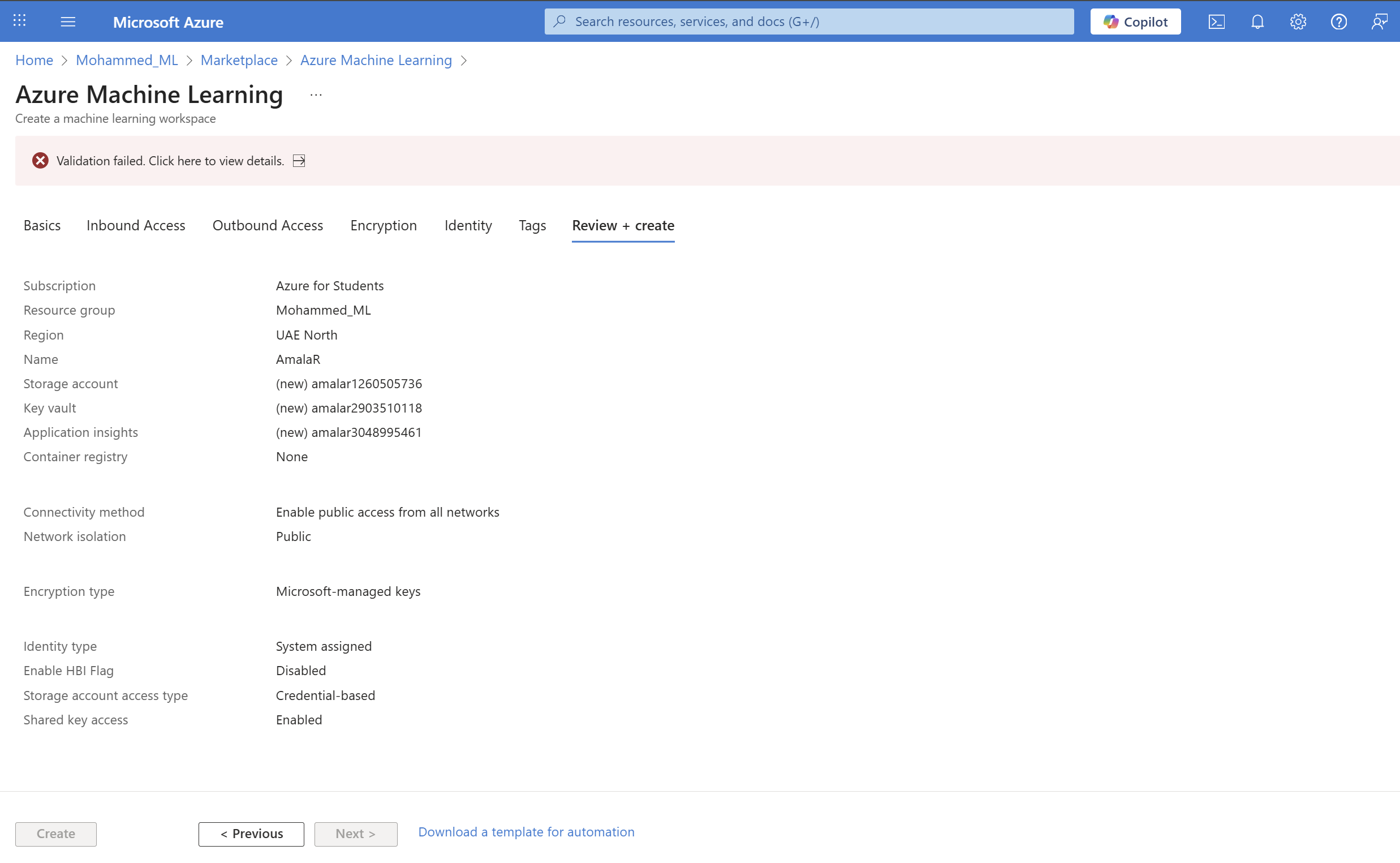Click the Copilot button

tap(1135, 22)
